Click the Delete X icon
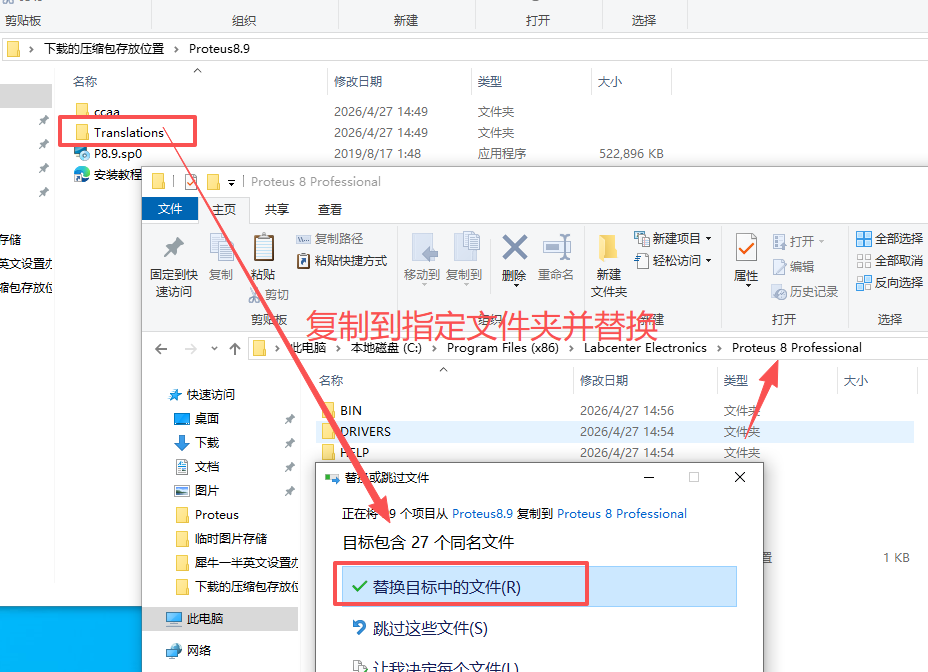 point(514,247)
